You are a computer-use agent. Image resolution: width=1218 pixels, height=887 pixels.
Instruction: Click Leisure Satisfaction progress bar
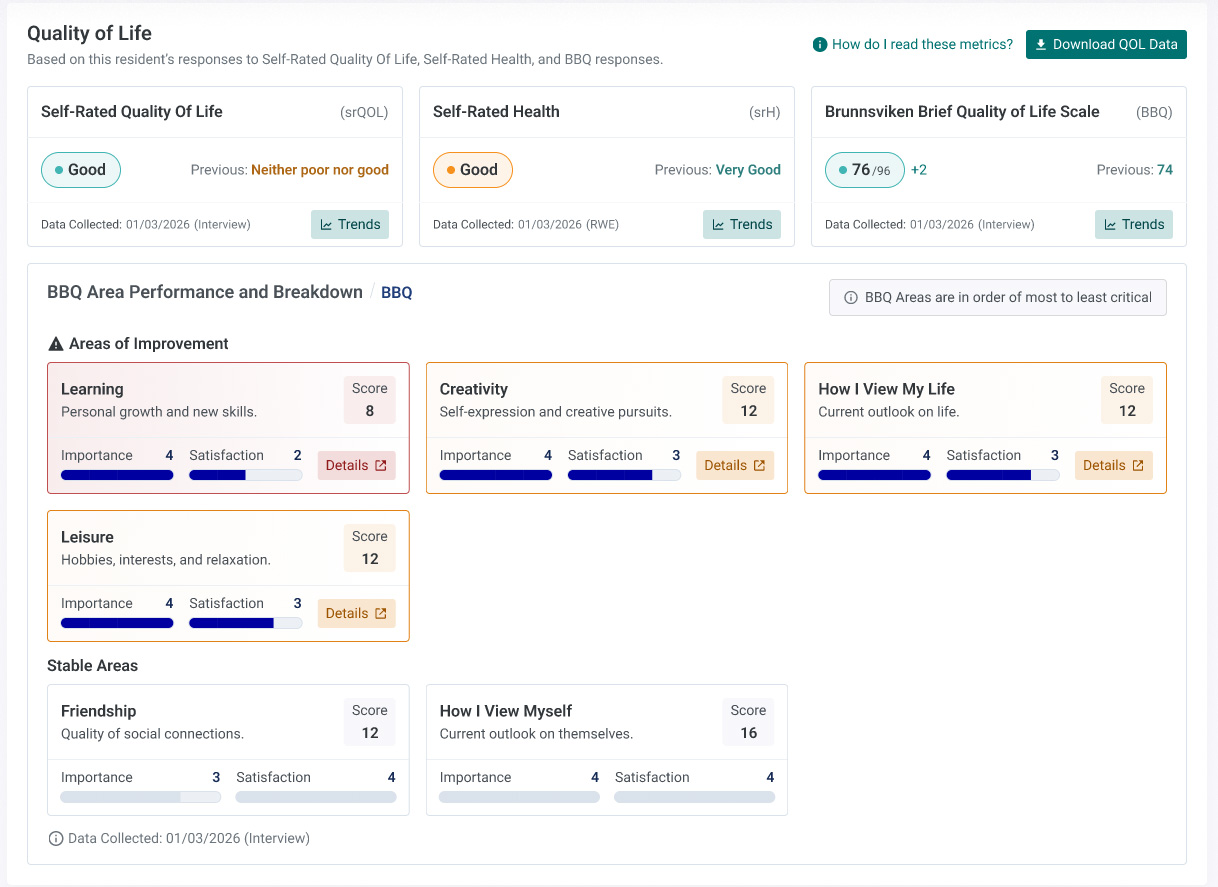click(245, 623)
